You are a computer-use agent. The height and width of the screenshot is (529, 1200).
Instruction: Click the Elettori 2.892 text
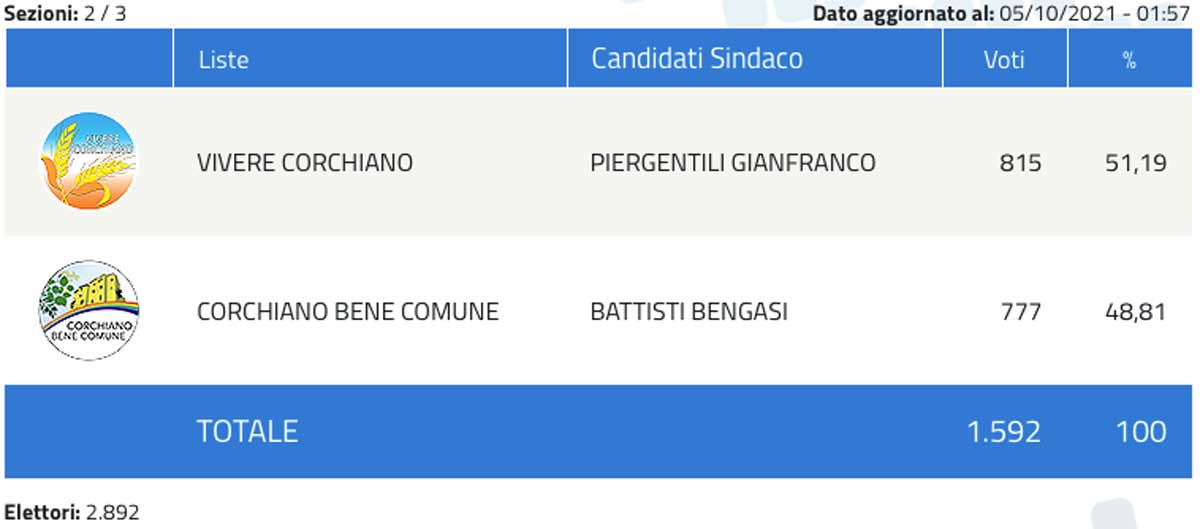pyautogui.click(x=72, y=513)
